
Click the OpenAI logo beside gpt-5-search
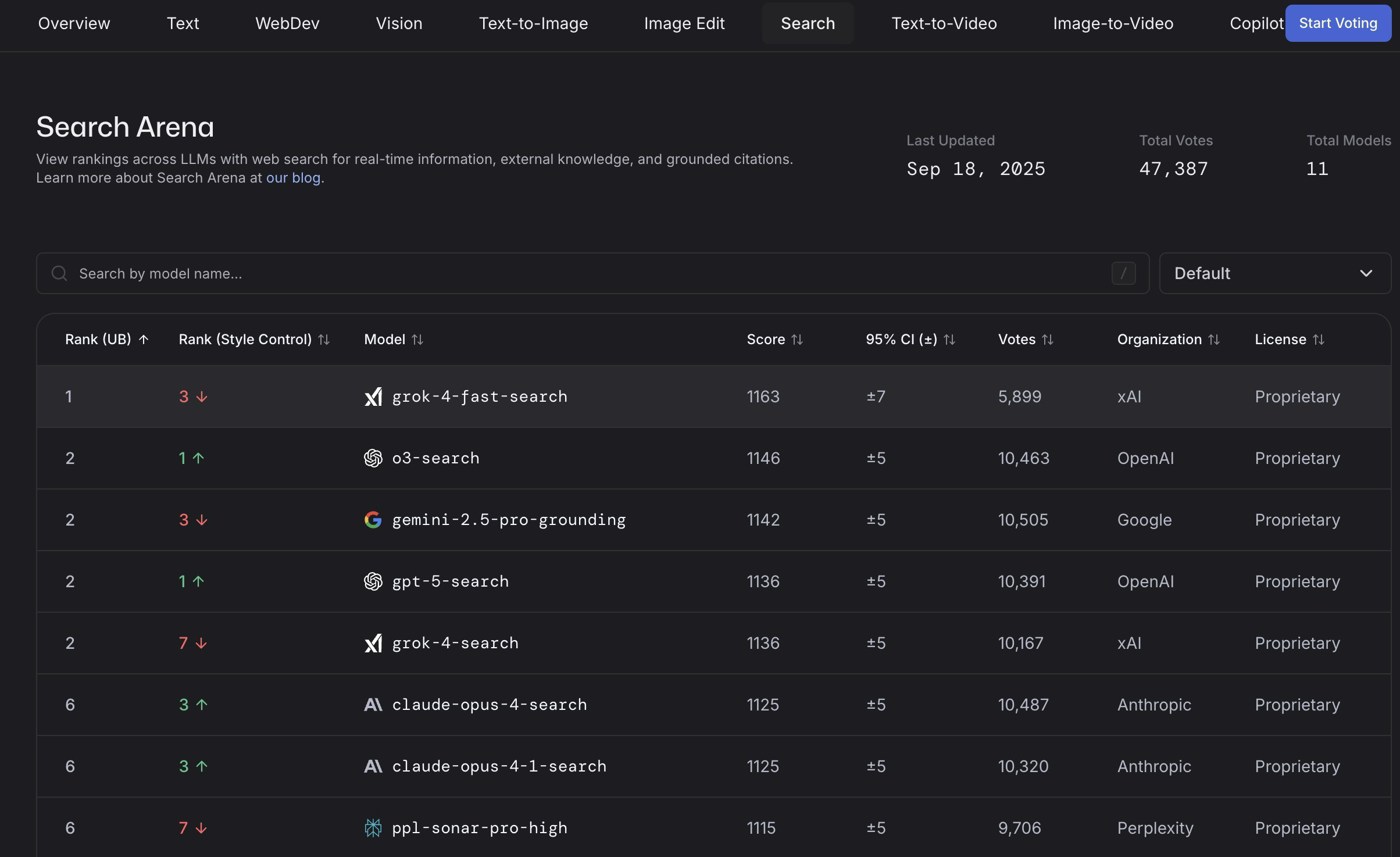[373, 581]
